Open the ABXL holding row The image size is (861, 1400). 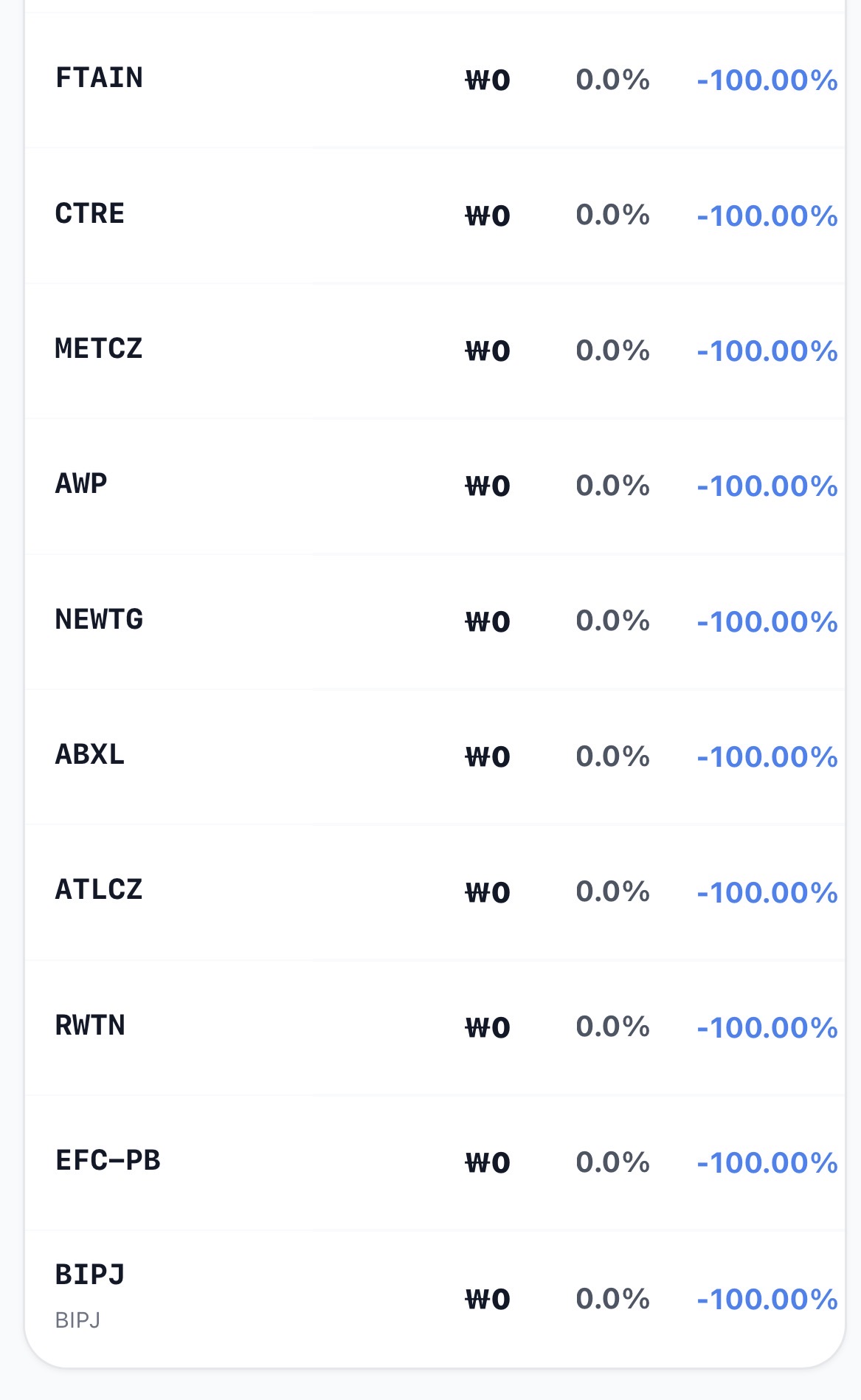pos(435,756)
